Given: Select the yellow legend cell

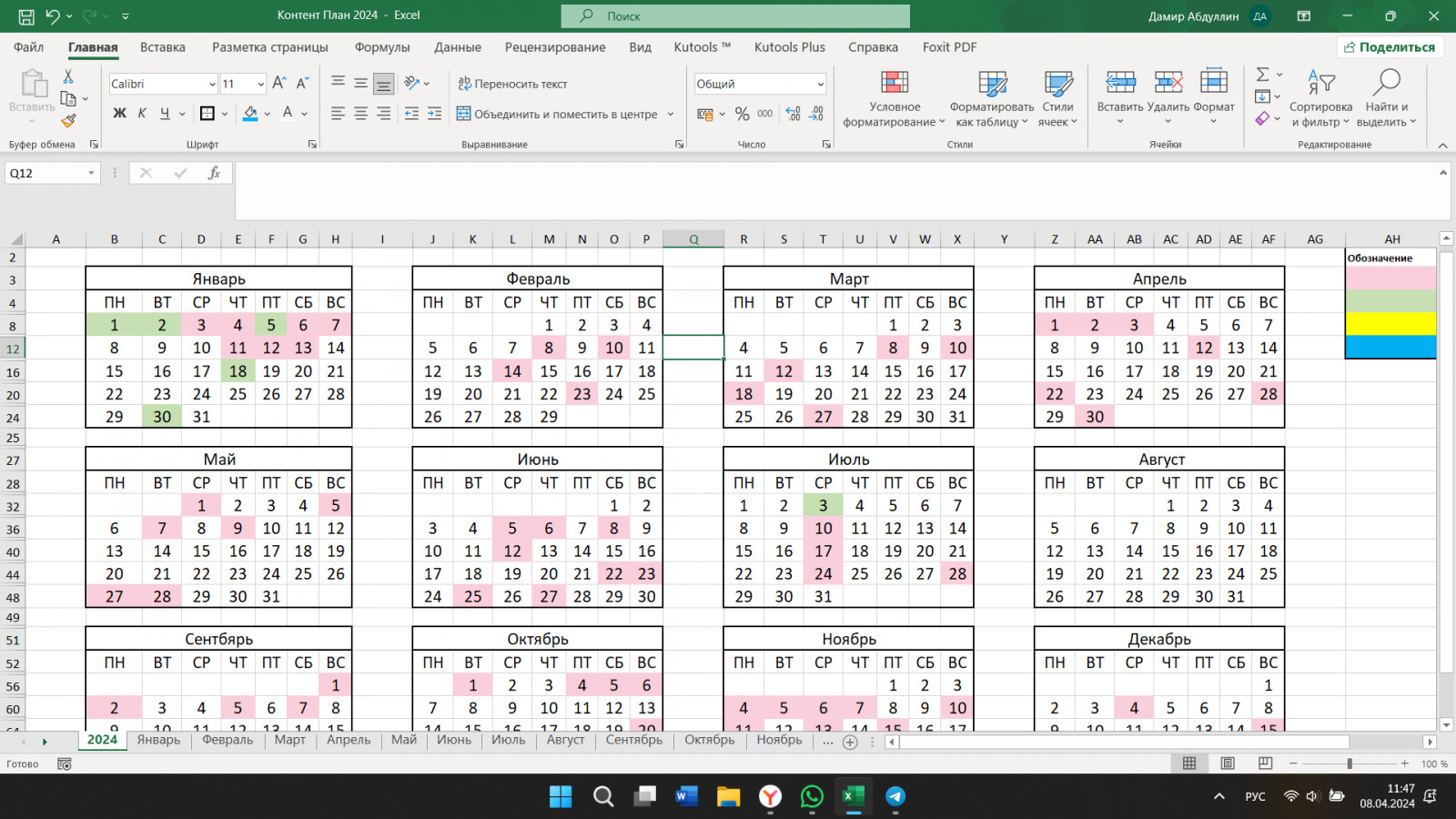Looking at the screenshot, I should (1390, 324).
